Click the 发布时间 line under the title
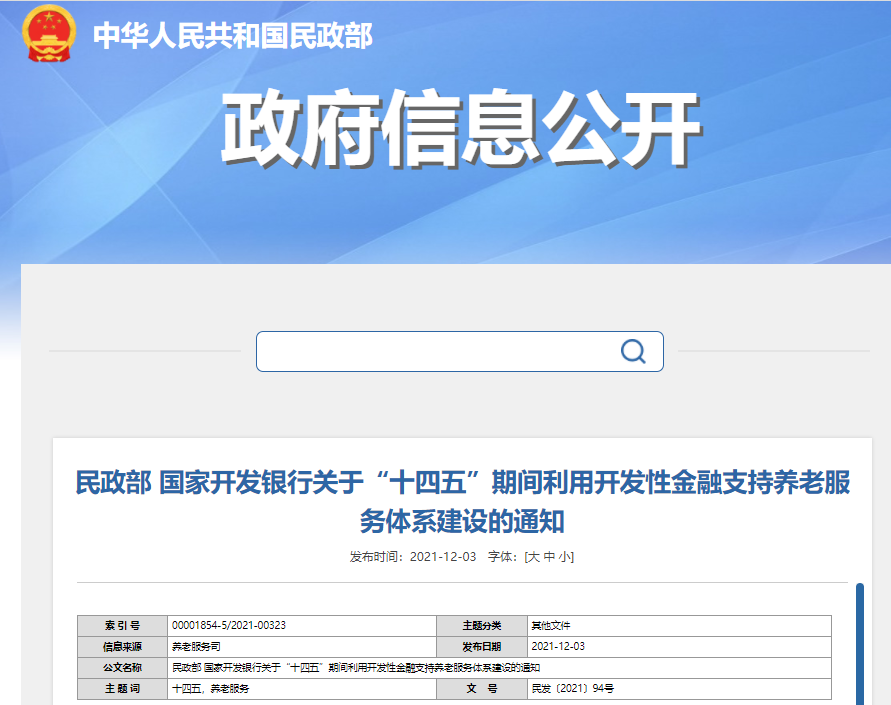 (412, 557)
